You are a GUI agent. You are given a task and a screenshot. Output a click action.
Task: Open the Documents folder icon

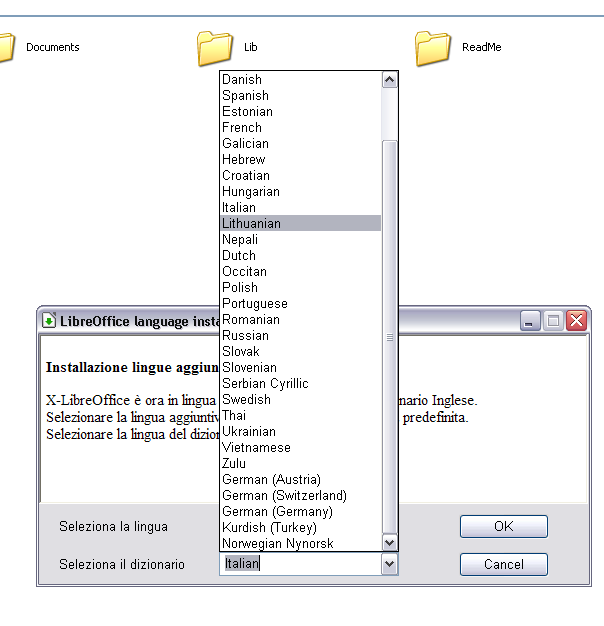point(7,48)
